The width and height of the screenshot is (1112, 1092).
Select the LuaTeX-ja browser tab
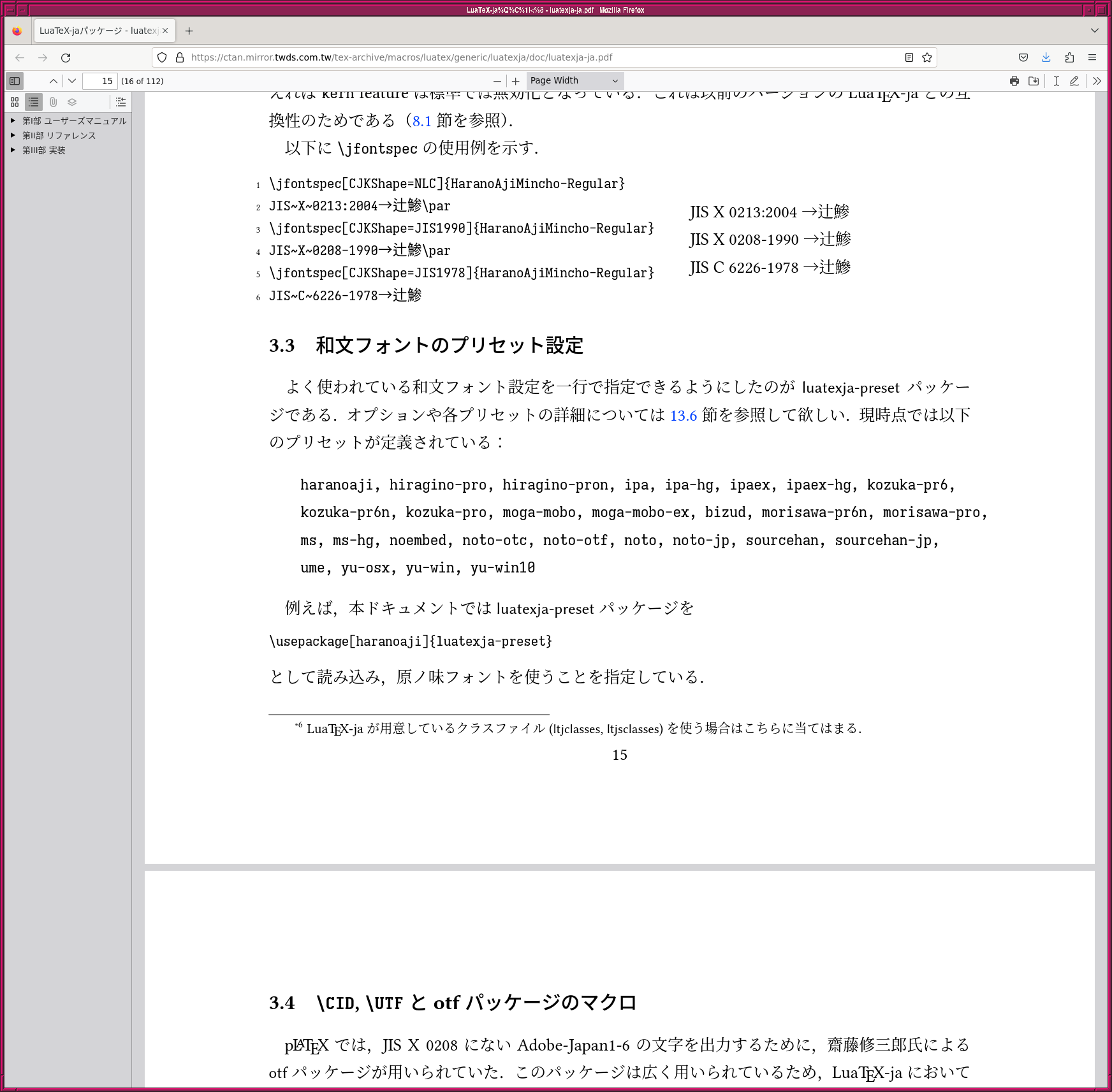(98, 31)
